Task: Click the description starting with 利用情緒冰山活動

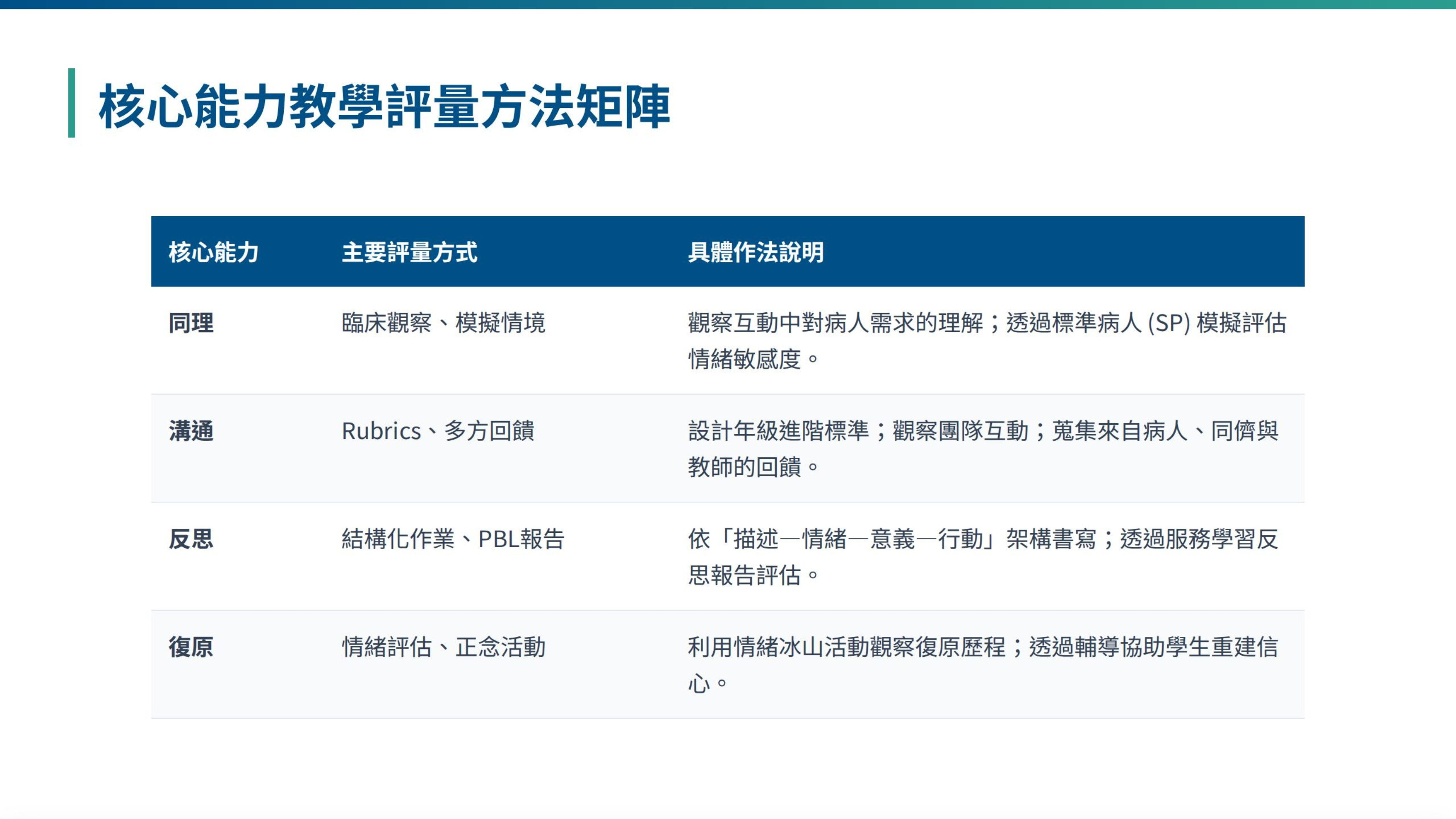Action: [x=982, y=647]
